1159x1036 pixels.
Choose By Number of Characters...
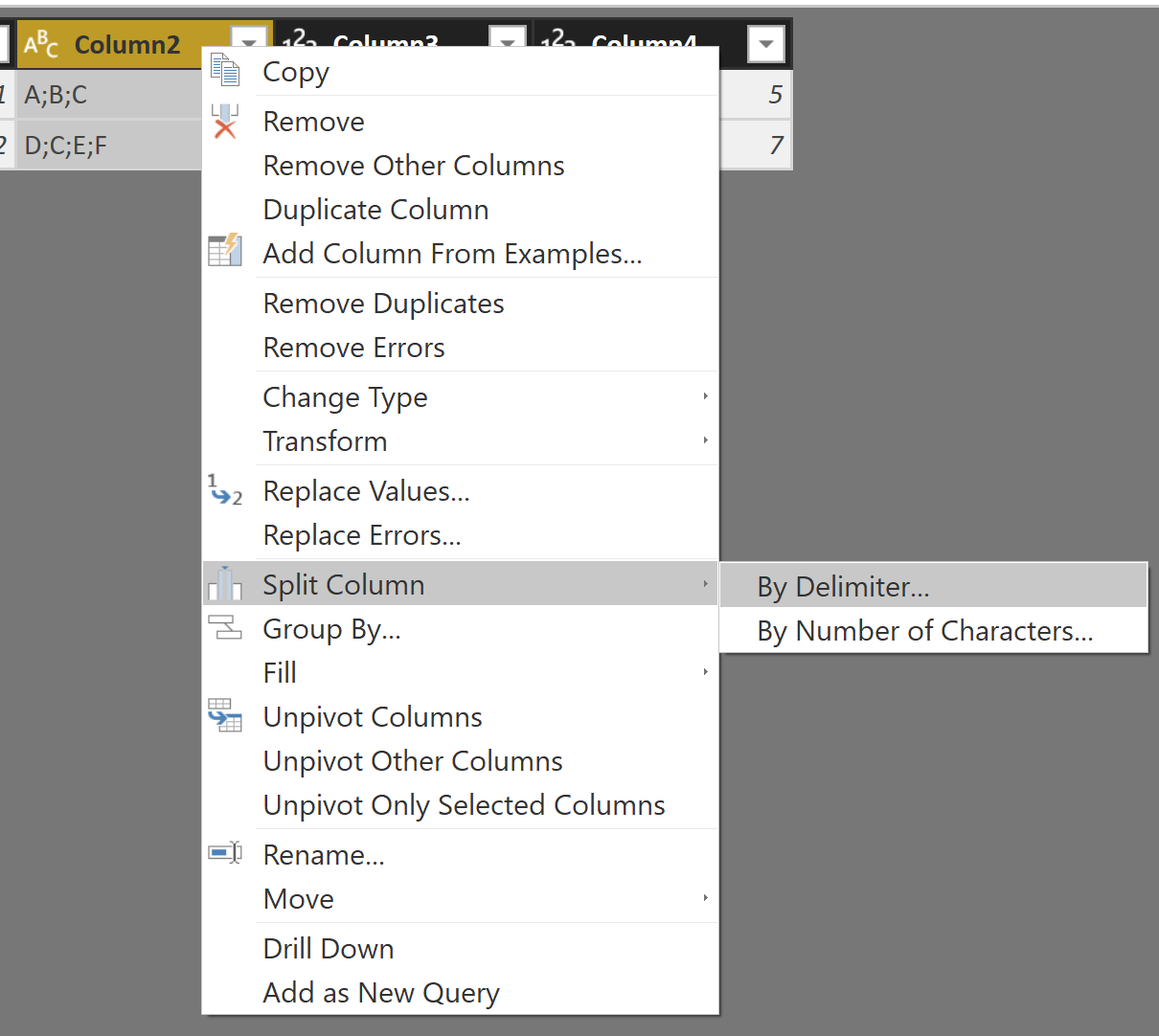coord(933,630)
